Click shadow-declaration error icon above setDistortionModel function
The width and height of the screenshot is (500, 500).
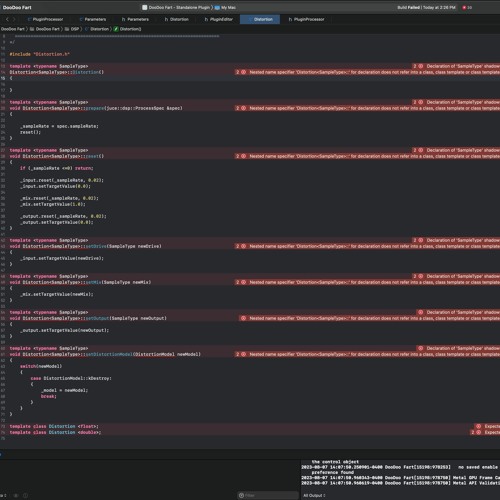click(x=420, y=348)
